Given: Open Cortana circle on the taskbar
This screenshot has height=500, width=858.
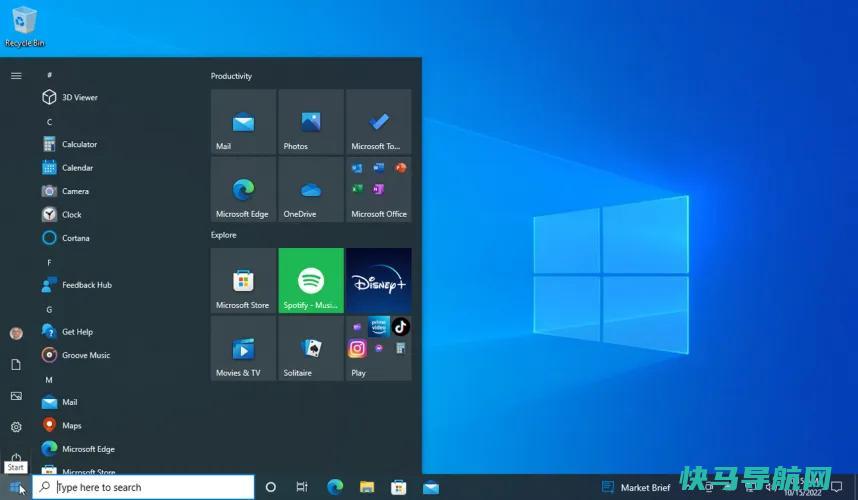Looking at the screenshot, I should [270, 487].
